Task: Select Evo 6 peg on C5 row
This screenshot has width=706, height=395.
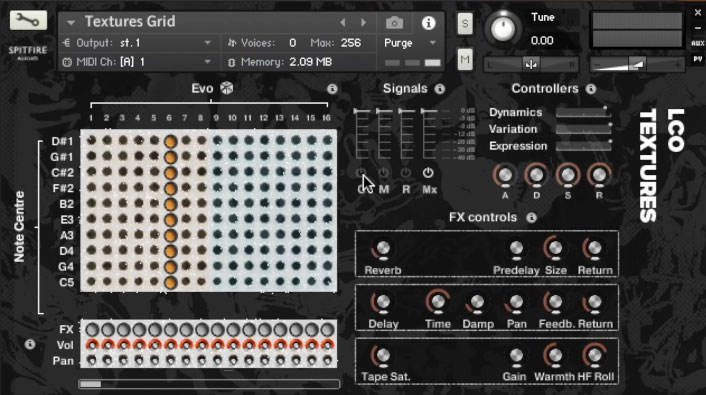Action: point(170,282)
